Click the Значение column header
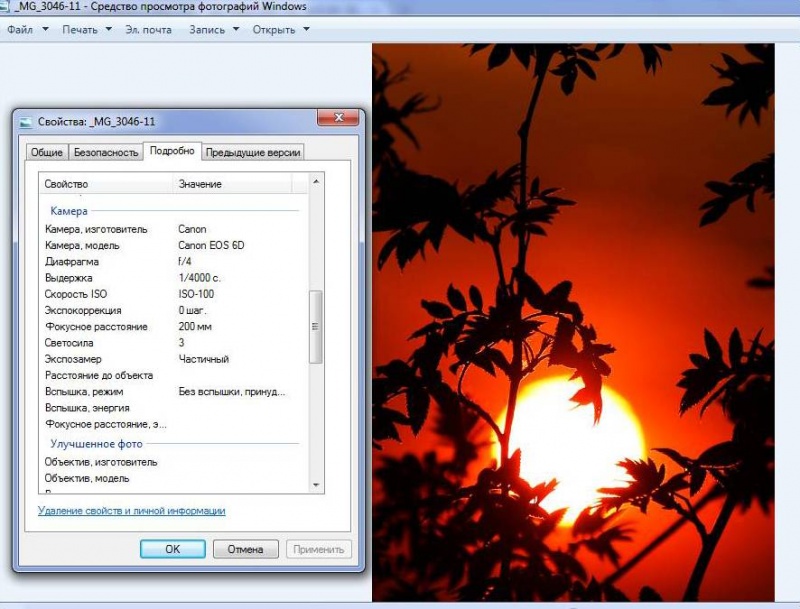This screenshot has width=800, height=609. [x=233, y=184]
